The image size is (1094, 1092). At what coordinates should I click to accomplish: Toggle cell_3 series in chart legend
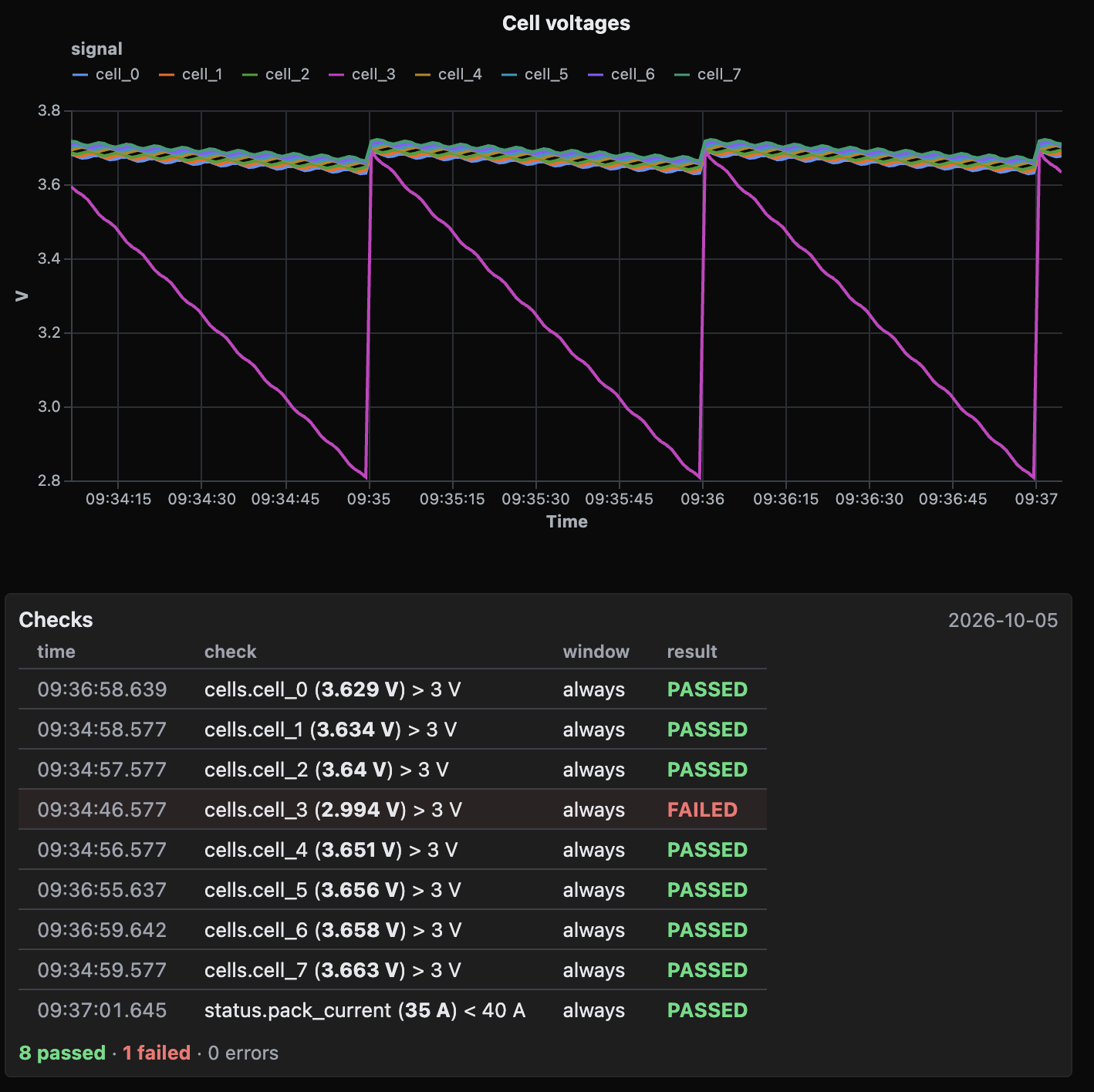(362, 74)
